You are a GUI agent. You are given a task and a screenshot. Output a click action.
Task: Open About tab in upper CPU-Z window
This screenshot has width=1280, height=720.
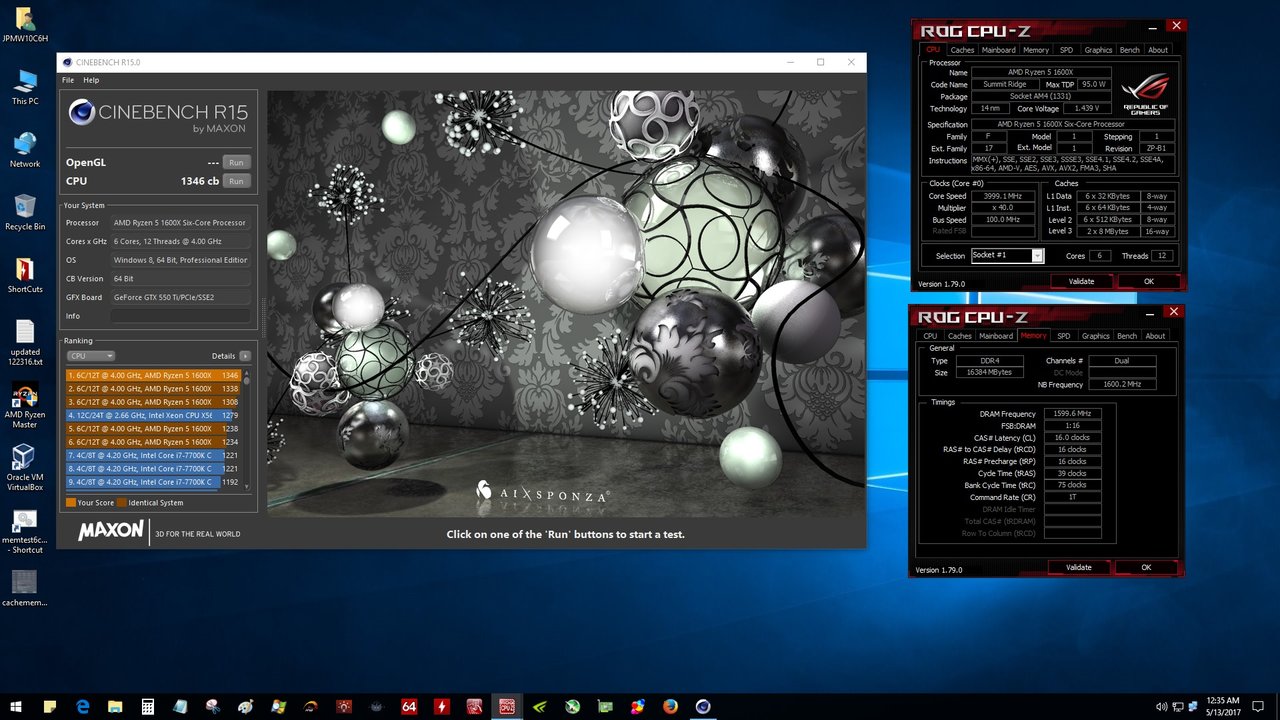[1158, 50]
